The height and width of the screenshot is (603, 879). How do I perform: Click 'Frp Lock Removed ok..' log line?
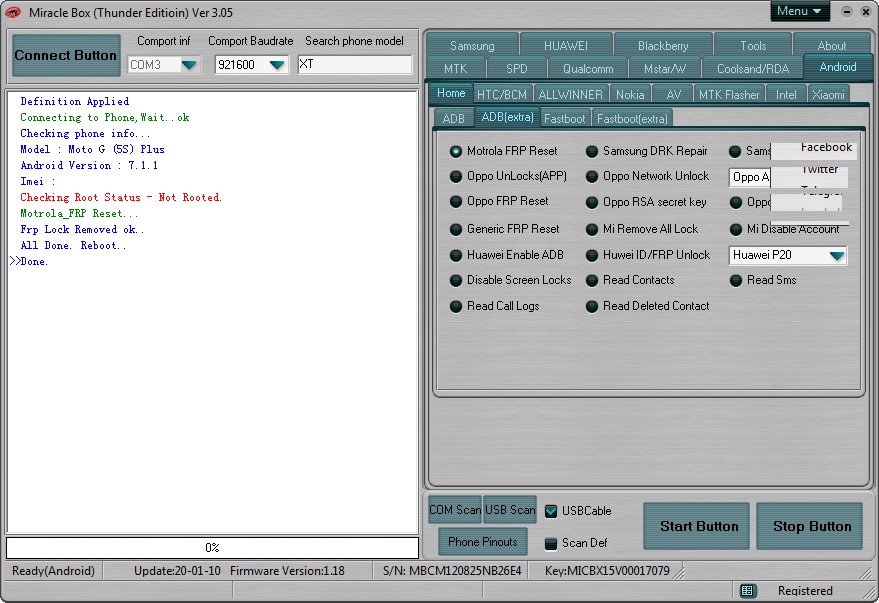coord(82,229)
